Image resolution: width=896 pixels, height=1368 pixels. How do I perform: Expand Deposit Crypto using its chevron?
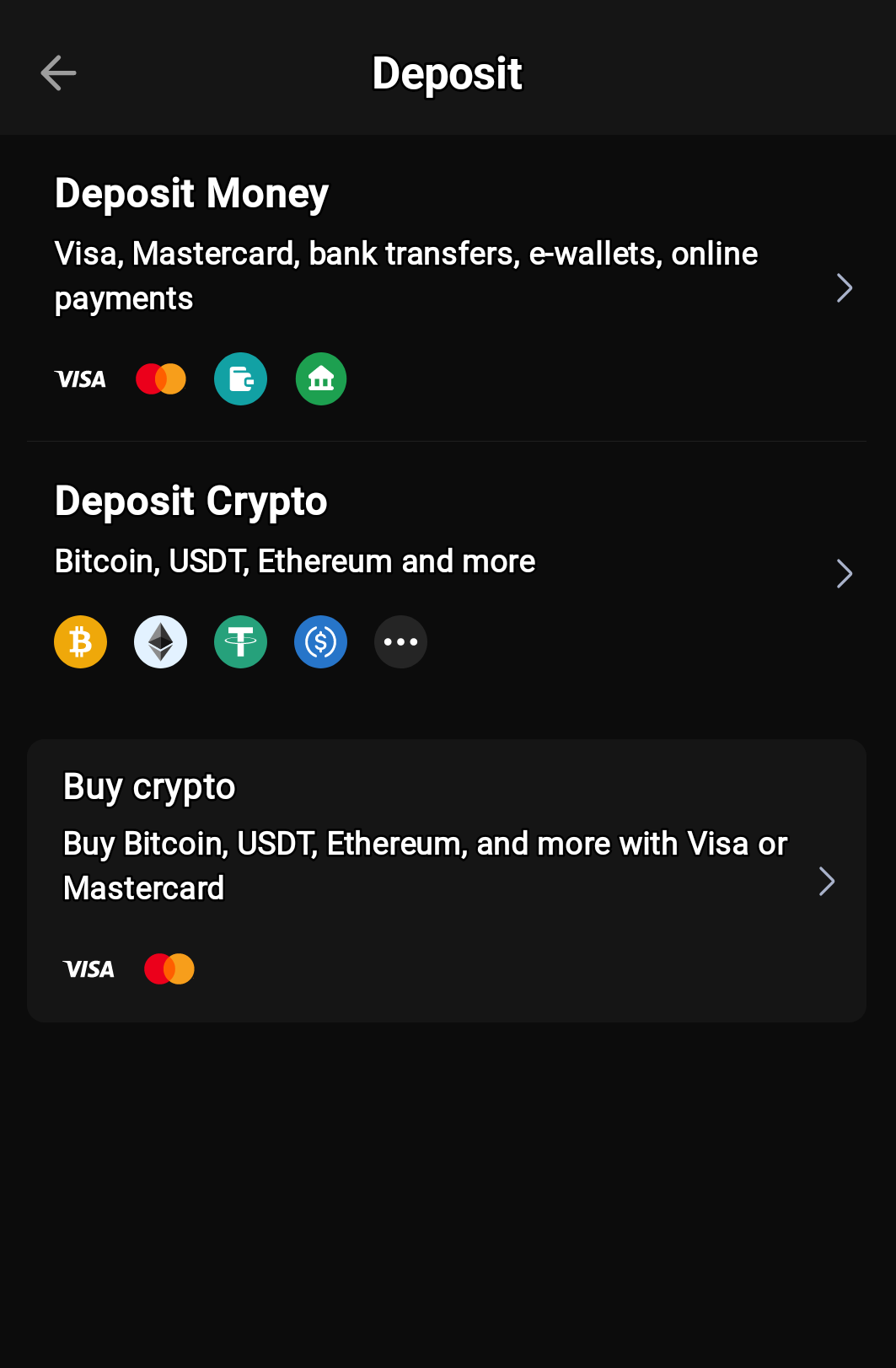tap(844, 574)
